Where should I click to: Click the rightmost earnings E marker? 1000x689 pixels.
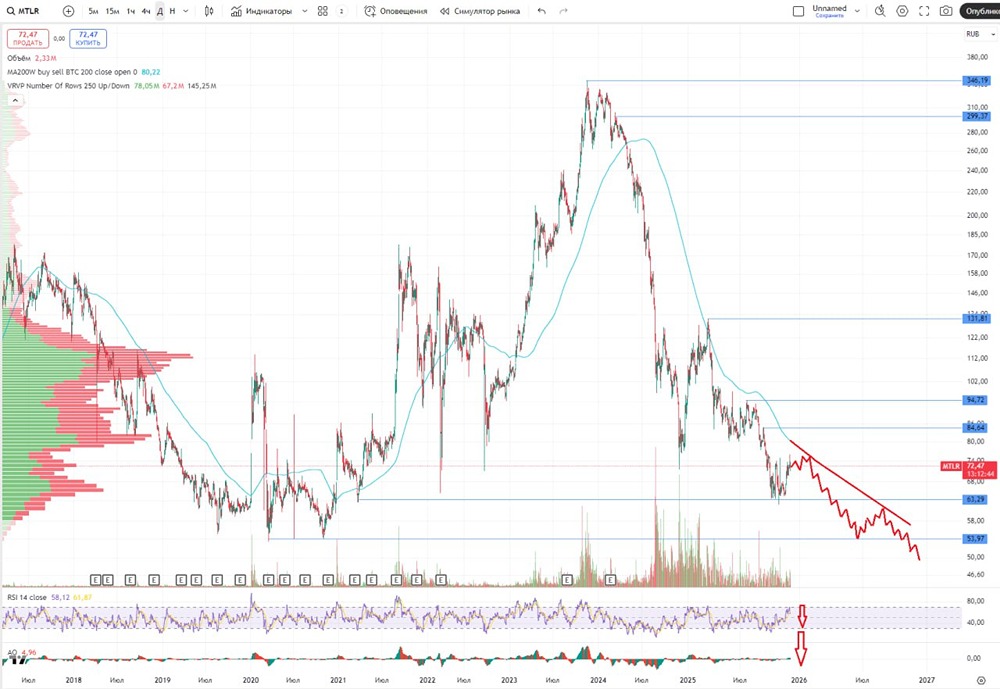pyautogui.click(x=610, y=580)
